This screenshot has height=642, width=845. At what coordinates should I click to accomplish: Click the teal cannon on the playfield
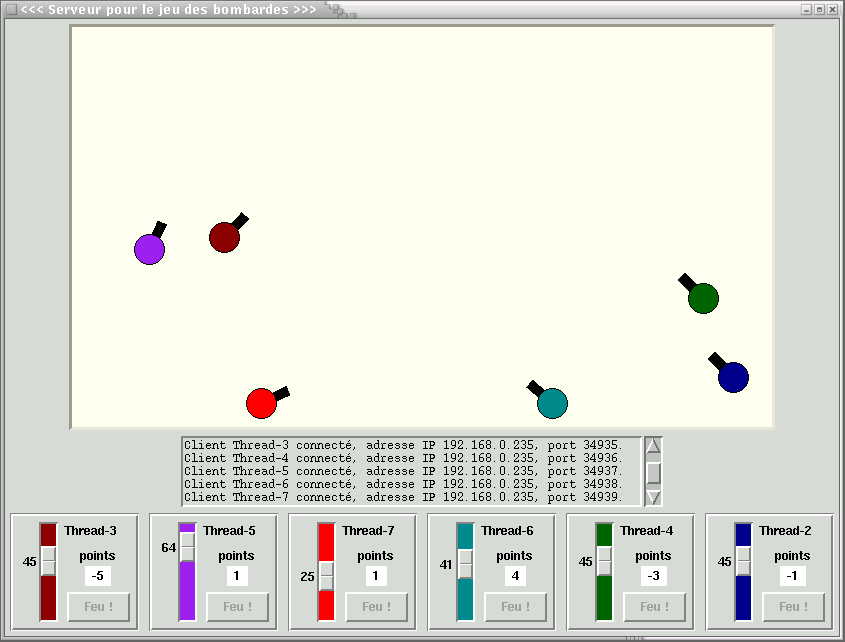tap(552, 403)
